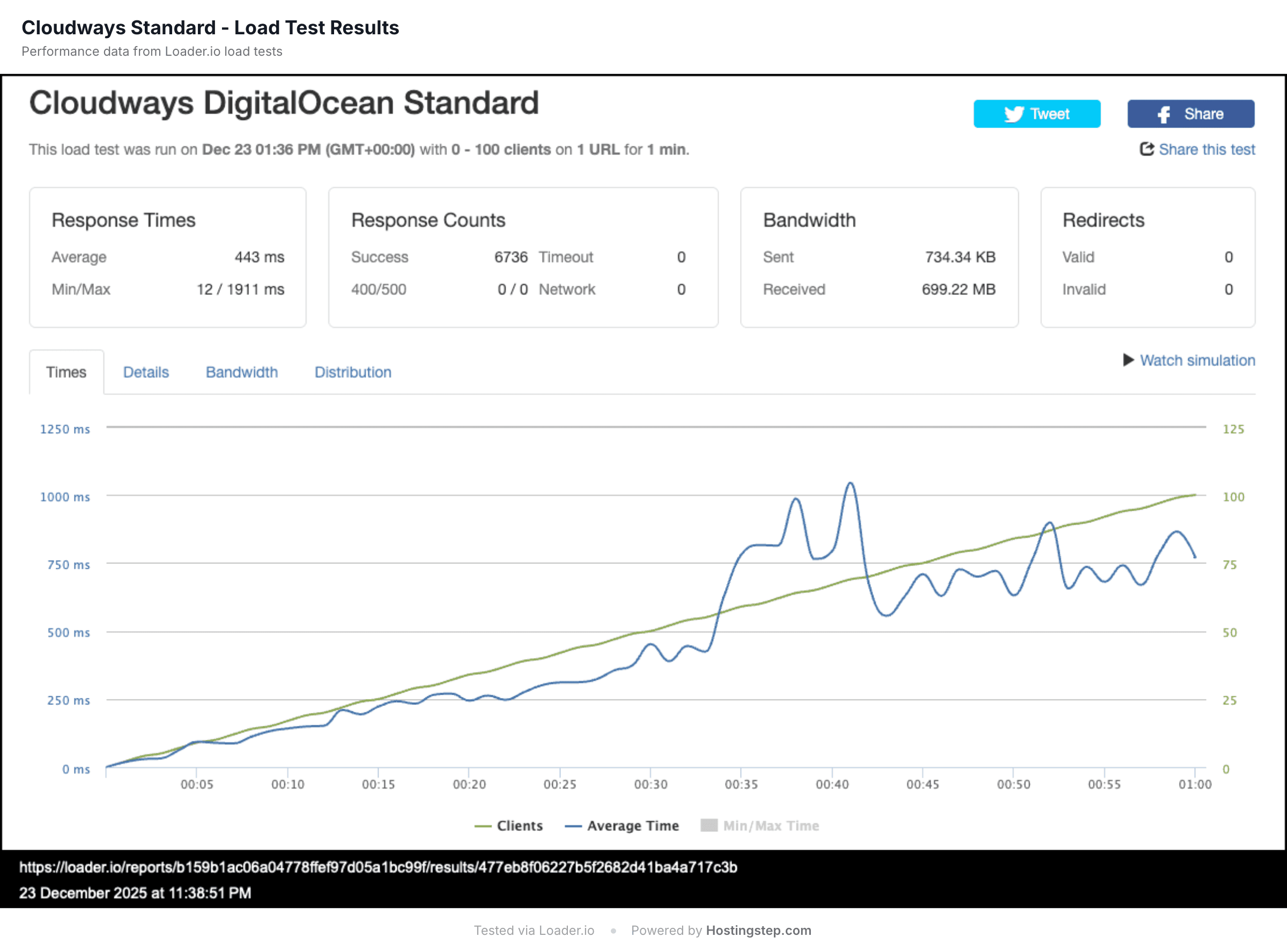Click the Min/Max value 12 / 1911 ms
Screen dimensions: 1287x952
240,289
